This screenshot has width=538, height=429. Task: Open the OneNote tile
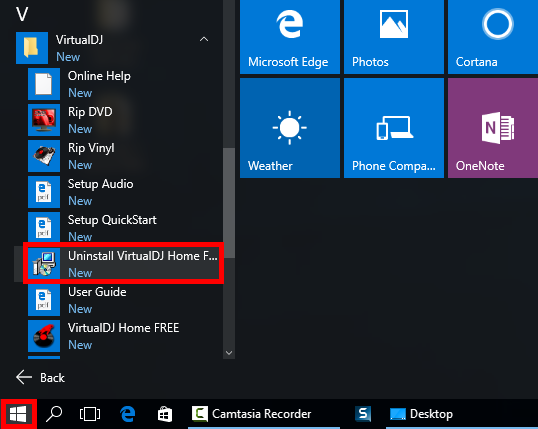(493, 128)
